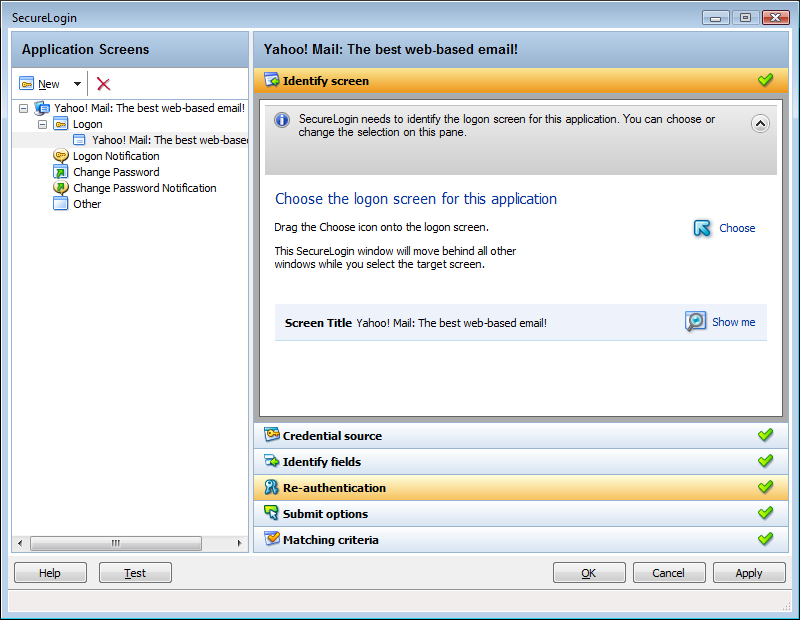
Task: Collapse the Yahoo! Mail root tree node
Action: pyautogui.click(x=23, y=108)
